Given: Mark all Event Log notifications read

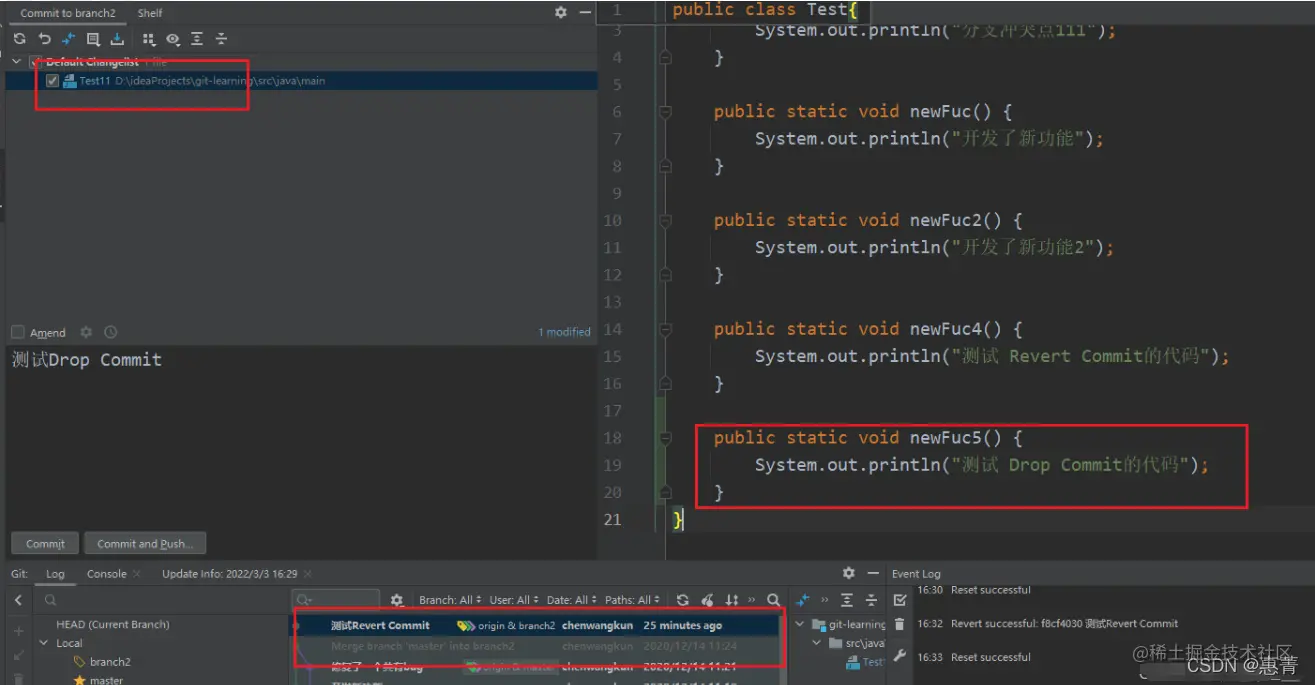Looking at the screenshot, I should (900, 600).
